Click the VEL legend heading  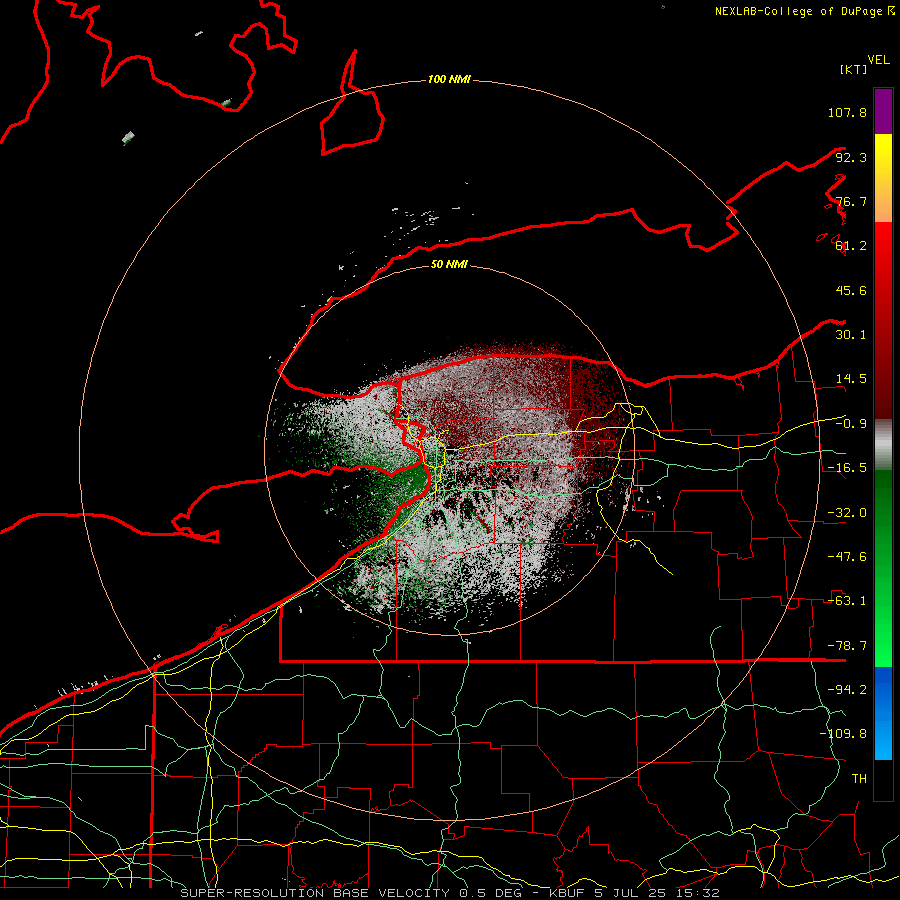pyautogui.click(x=878, y=59)
